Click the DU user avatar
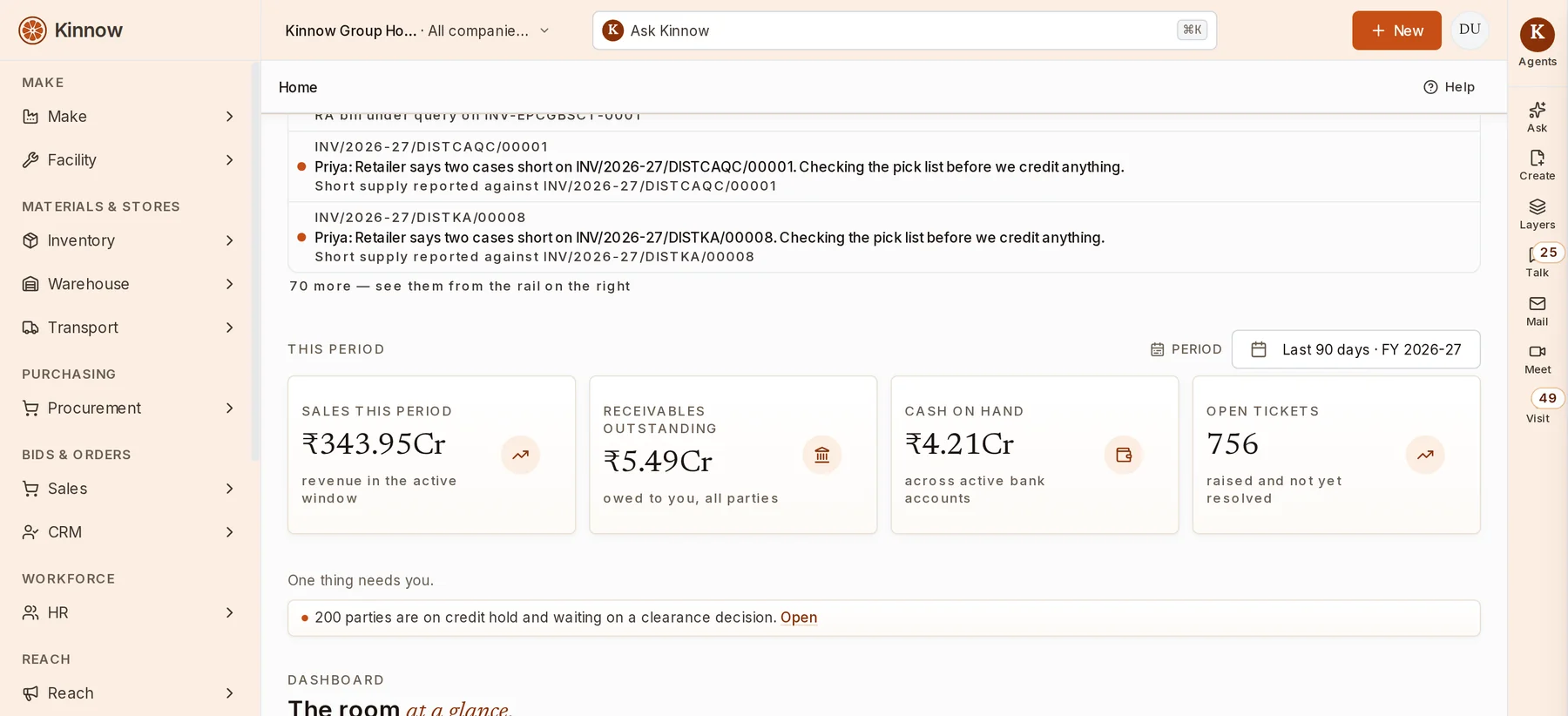This screenshot has height=716, width=1568. [1470, 30]
